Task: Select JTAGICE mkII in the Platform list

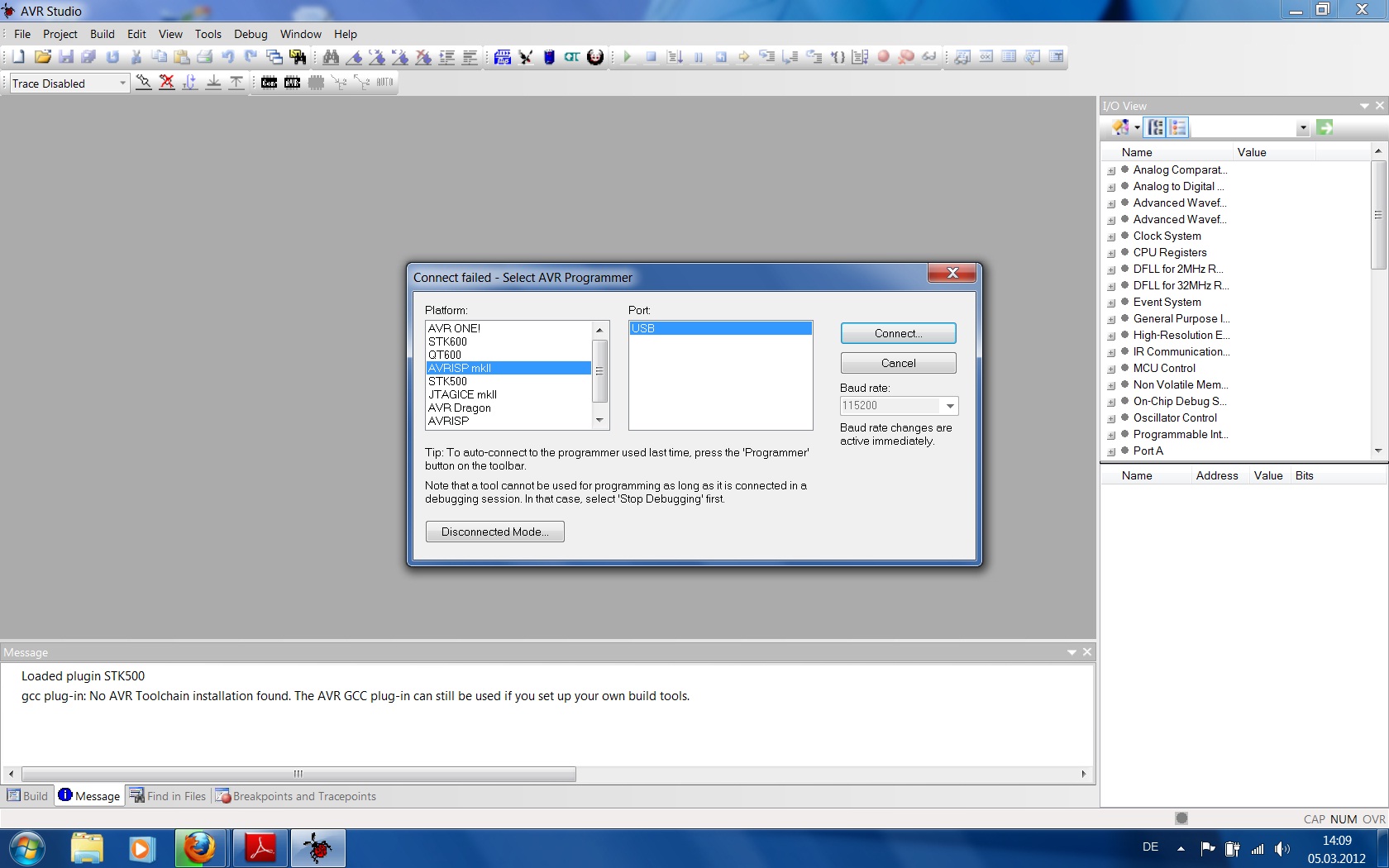Action: pyautogui.click(x=508, y=394)
